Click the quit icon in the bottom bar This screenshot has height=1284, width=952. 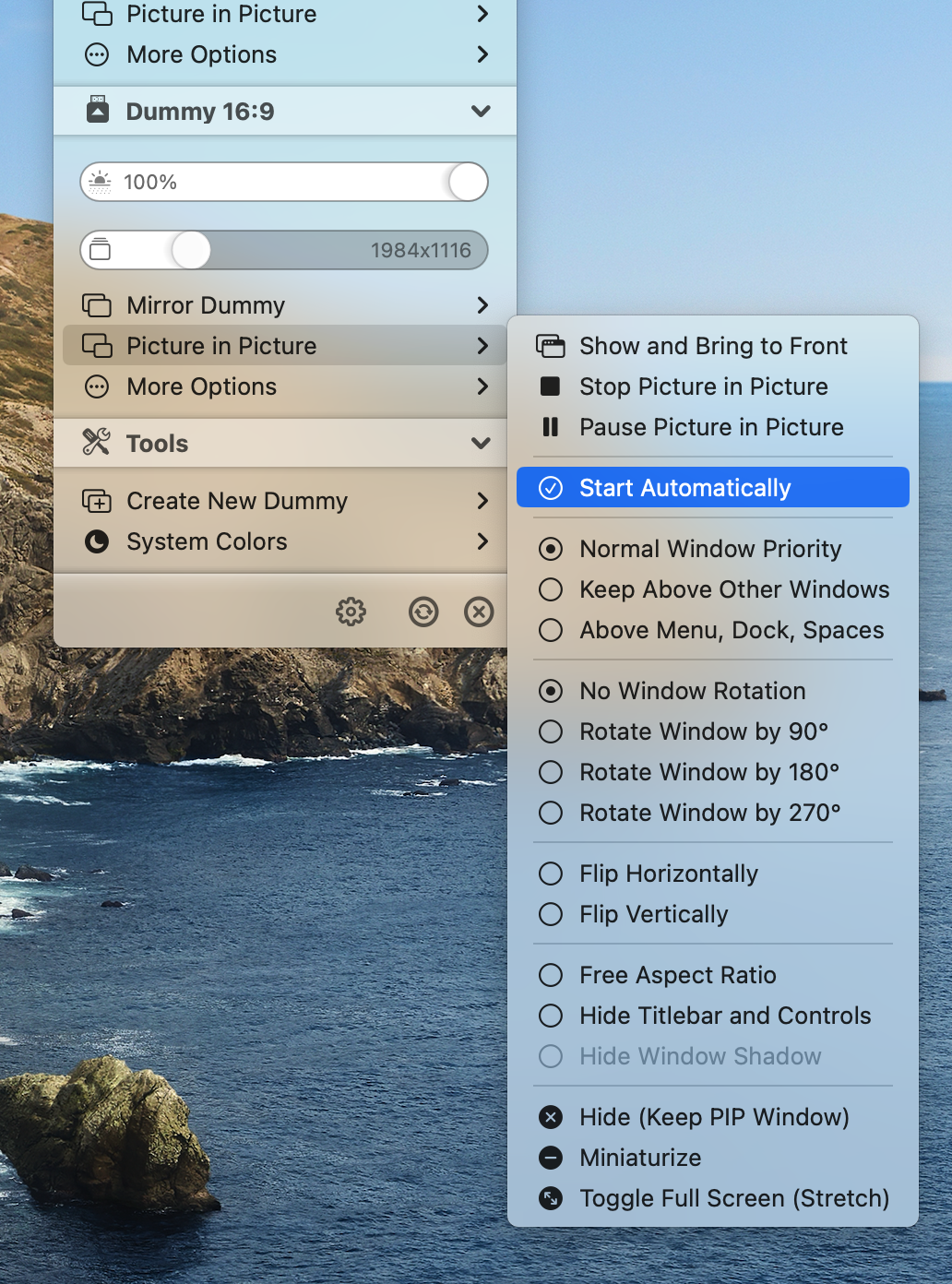(x=479, y=612)
